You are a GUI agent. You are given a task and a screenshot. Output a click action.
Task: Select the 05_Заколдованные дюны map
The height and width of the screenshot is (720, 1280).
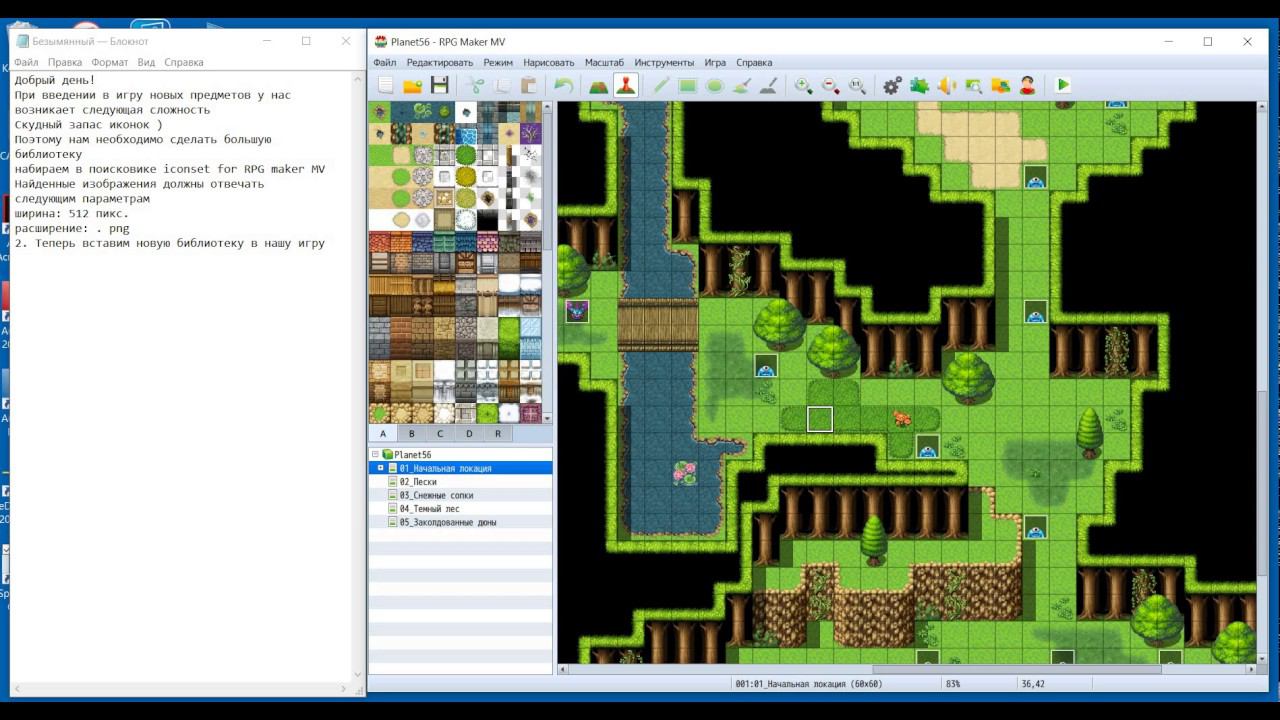point(447,522)
